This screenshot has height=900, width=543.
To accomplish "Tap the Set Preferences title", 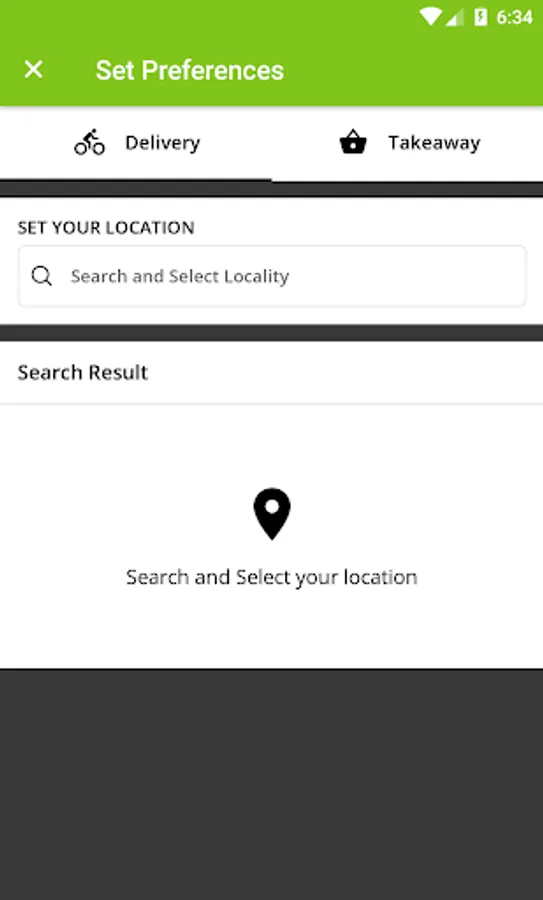I will 189,70.
